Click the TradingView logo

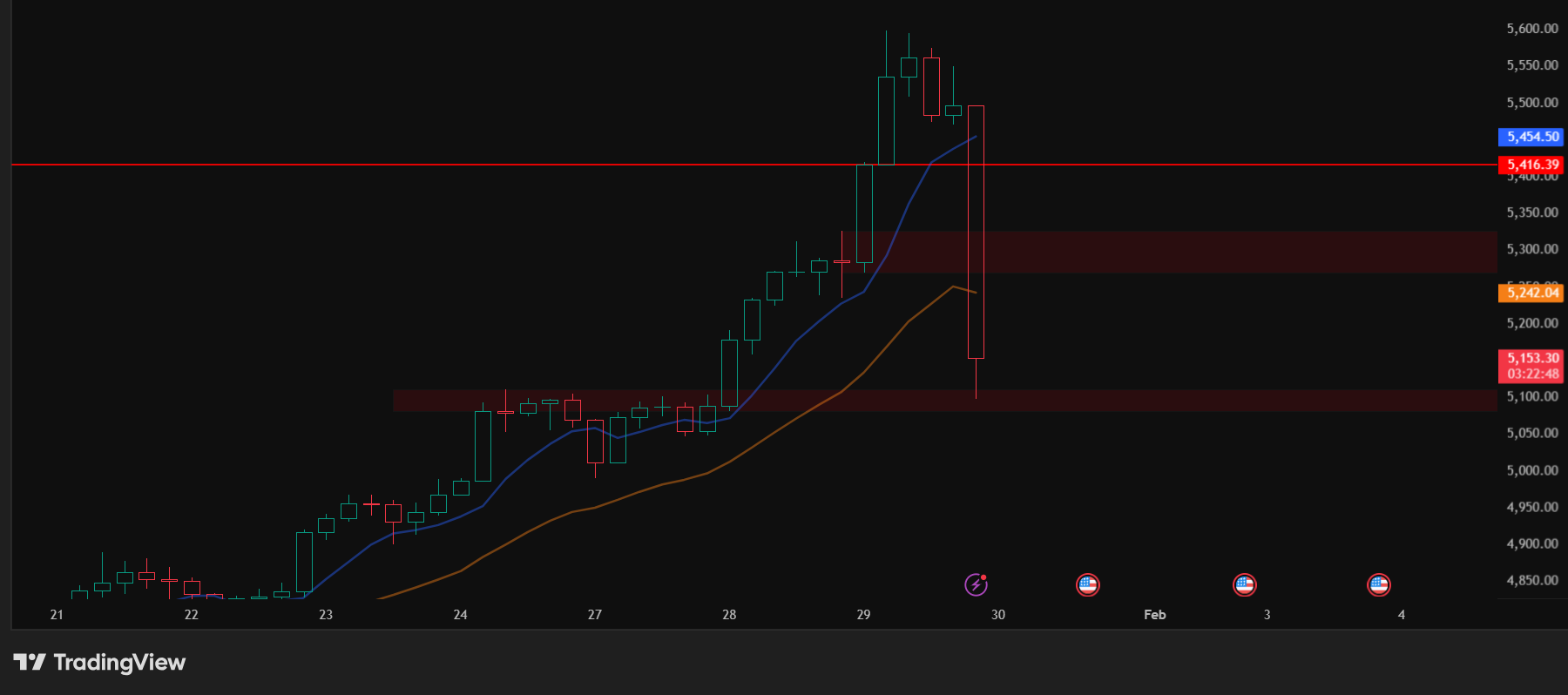99,663
